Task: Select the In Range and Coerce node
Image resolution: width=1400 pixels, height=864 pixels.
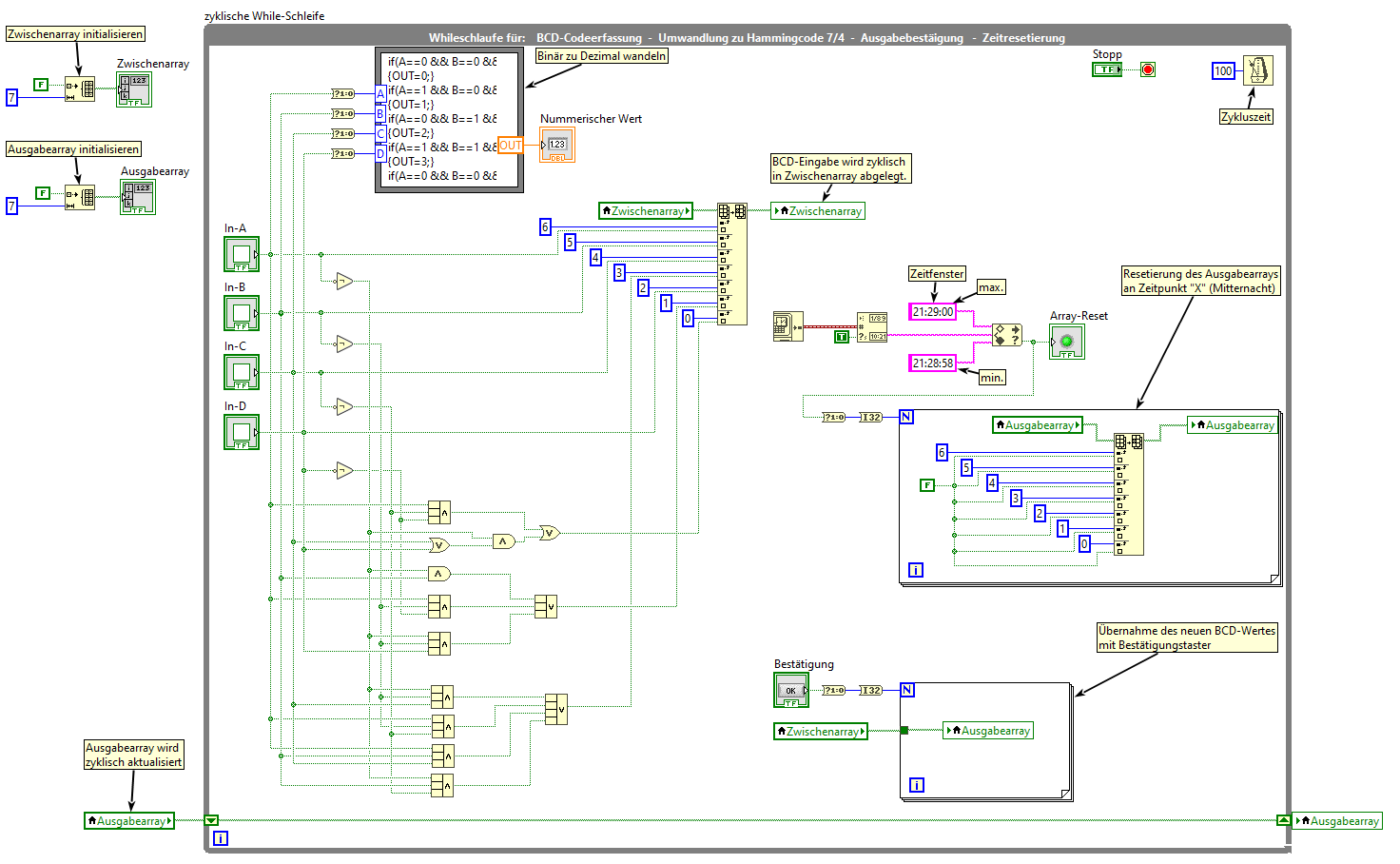Action: 1006,335
